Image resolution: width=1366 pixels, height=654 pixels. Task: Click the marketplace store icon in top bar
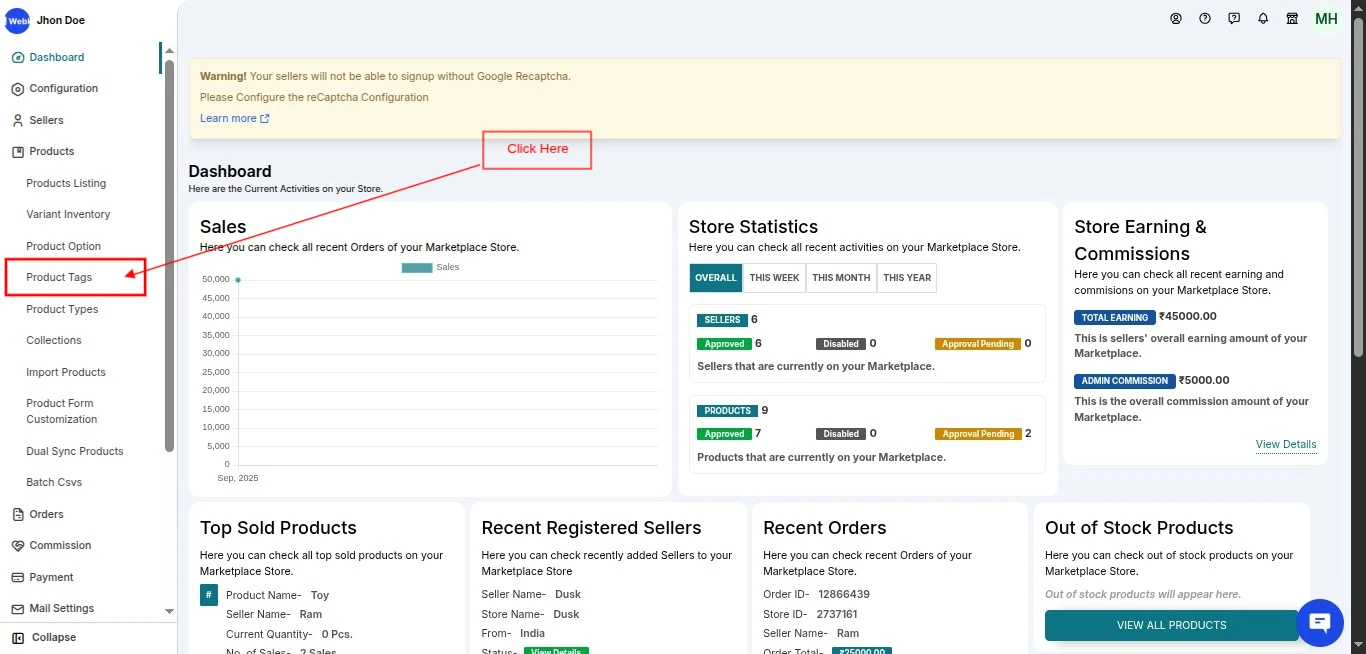[x=1291, y=18]
